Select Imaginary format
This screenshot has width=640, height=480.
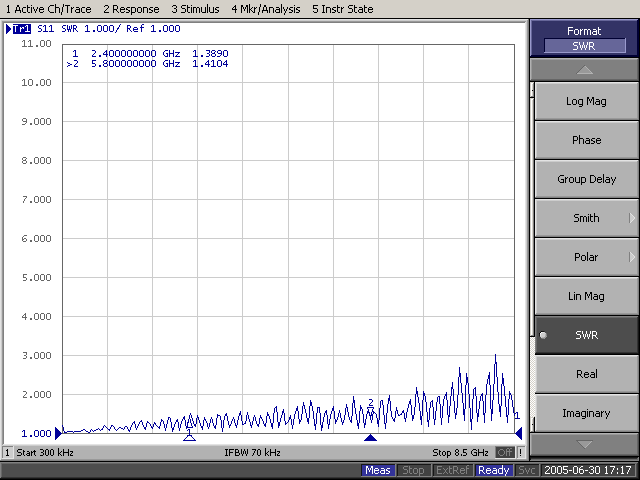click(586, 413)
